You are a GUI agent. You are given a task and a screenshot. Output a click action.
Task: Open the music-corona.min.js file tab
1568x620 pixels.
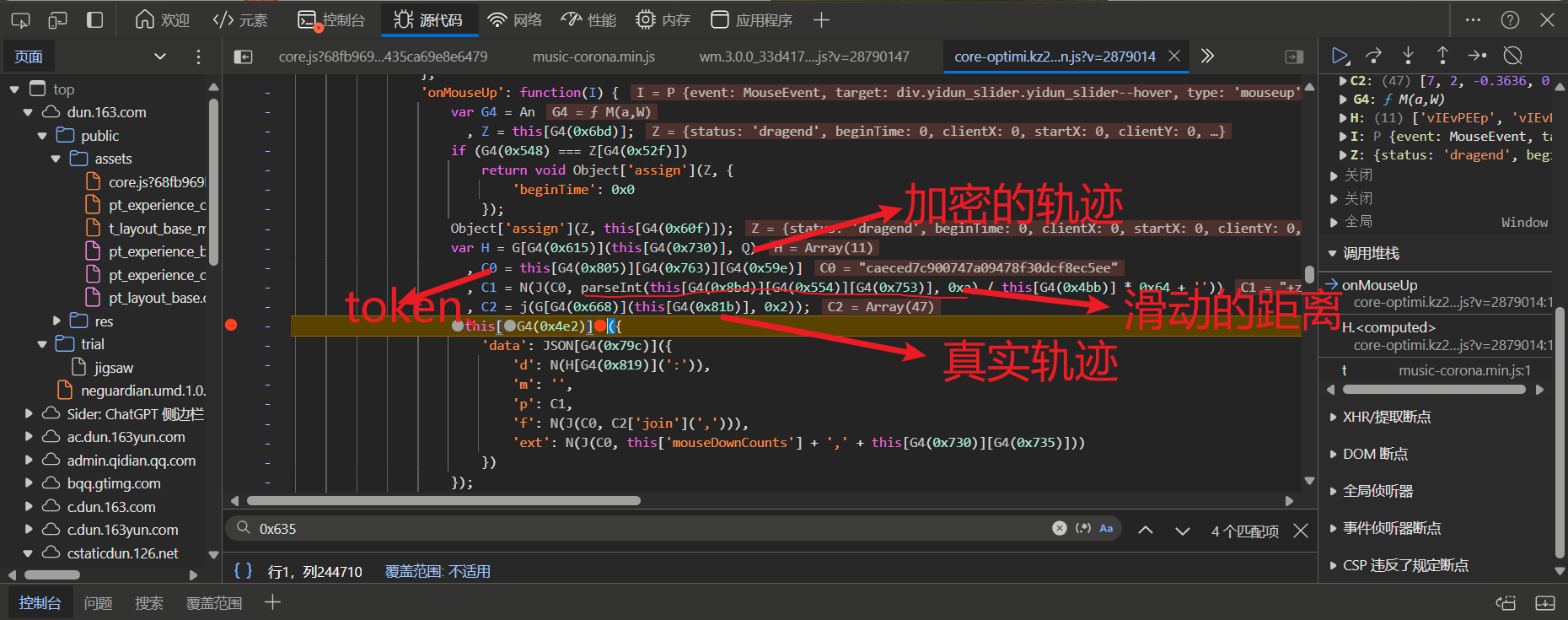[x=593, y=57]
